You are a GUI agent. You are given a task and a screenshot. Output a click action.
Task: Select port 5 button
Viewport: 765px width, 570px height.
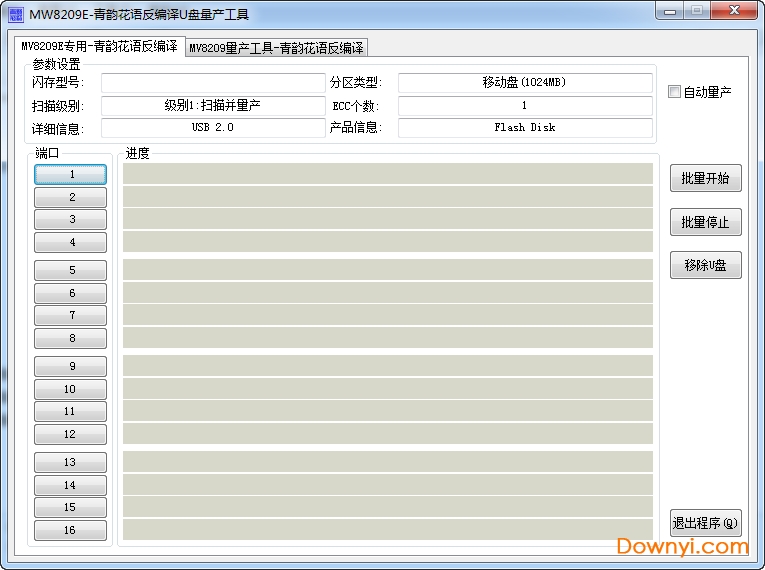[70, 270]
